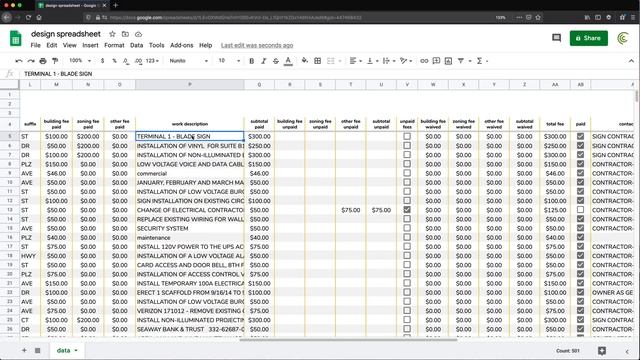Image resolution: width=640 pixels, height=360 pixels.
Task: Click the Print icon
Action: [43, 61]
